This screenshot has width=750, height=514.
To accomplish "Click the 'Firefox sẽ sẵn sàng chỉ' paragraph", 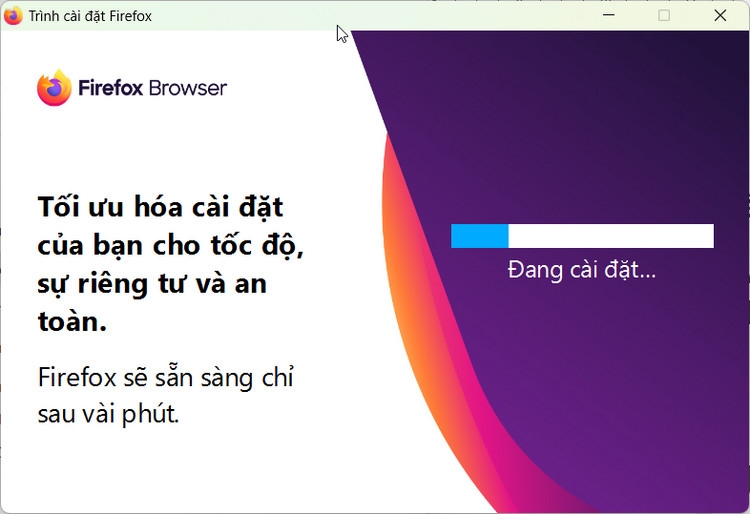I will (165, 395).
